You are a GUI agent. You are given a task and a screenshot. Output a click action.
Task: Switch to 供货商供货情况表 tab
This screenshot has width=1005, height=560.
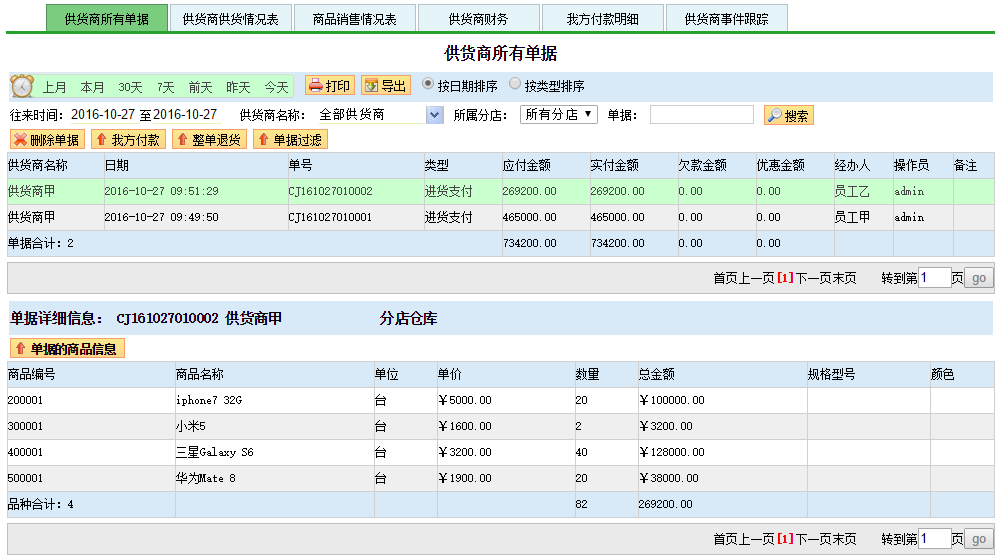[230, 18]
